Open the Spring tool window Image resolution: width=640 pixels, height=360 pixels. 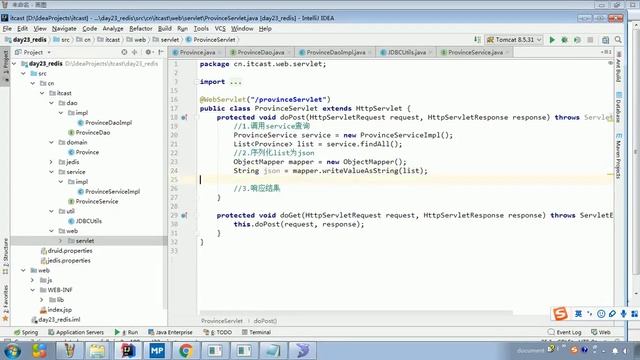(26, 332)
